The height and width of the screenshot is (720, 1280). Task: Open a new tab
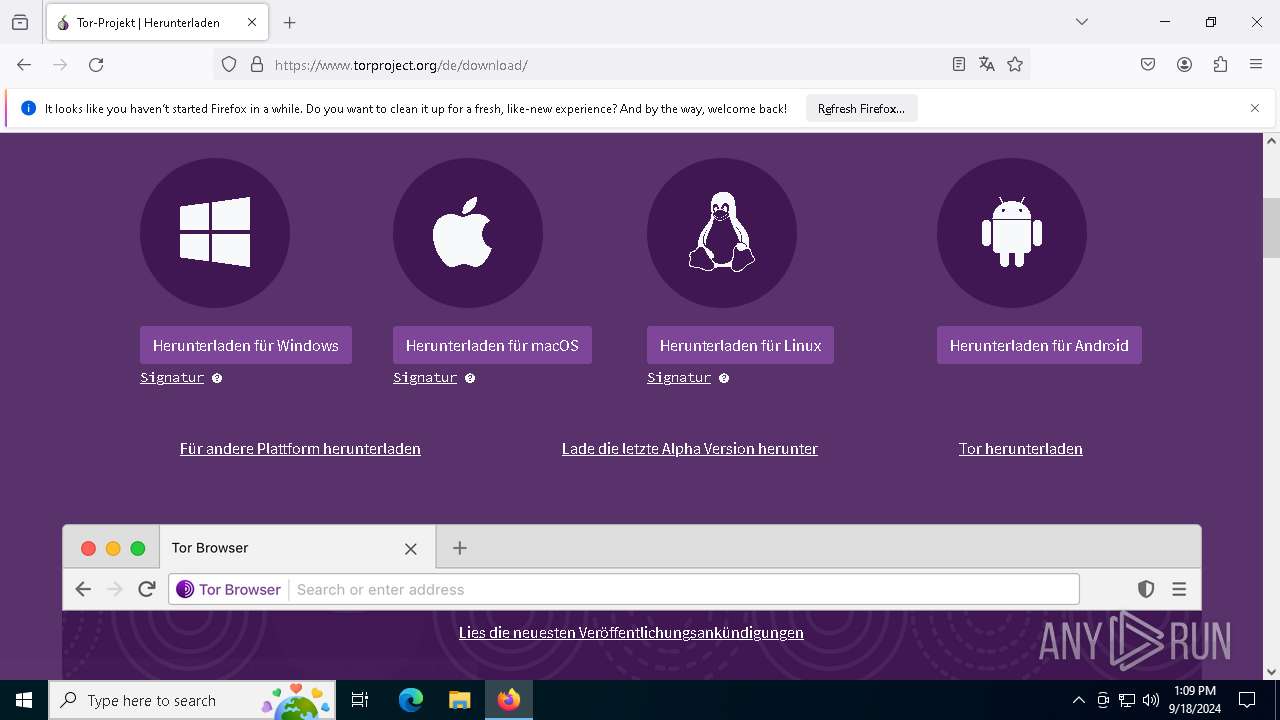tap(290, 22)
